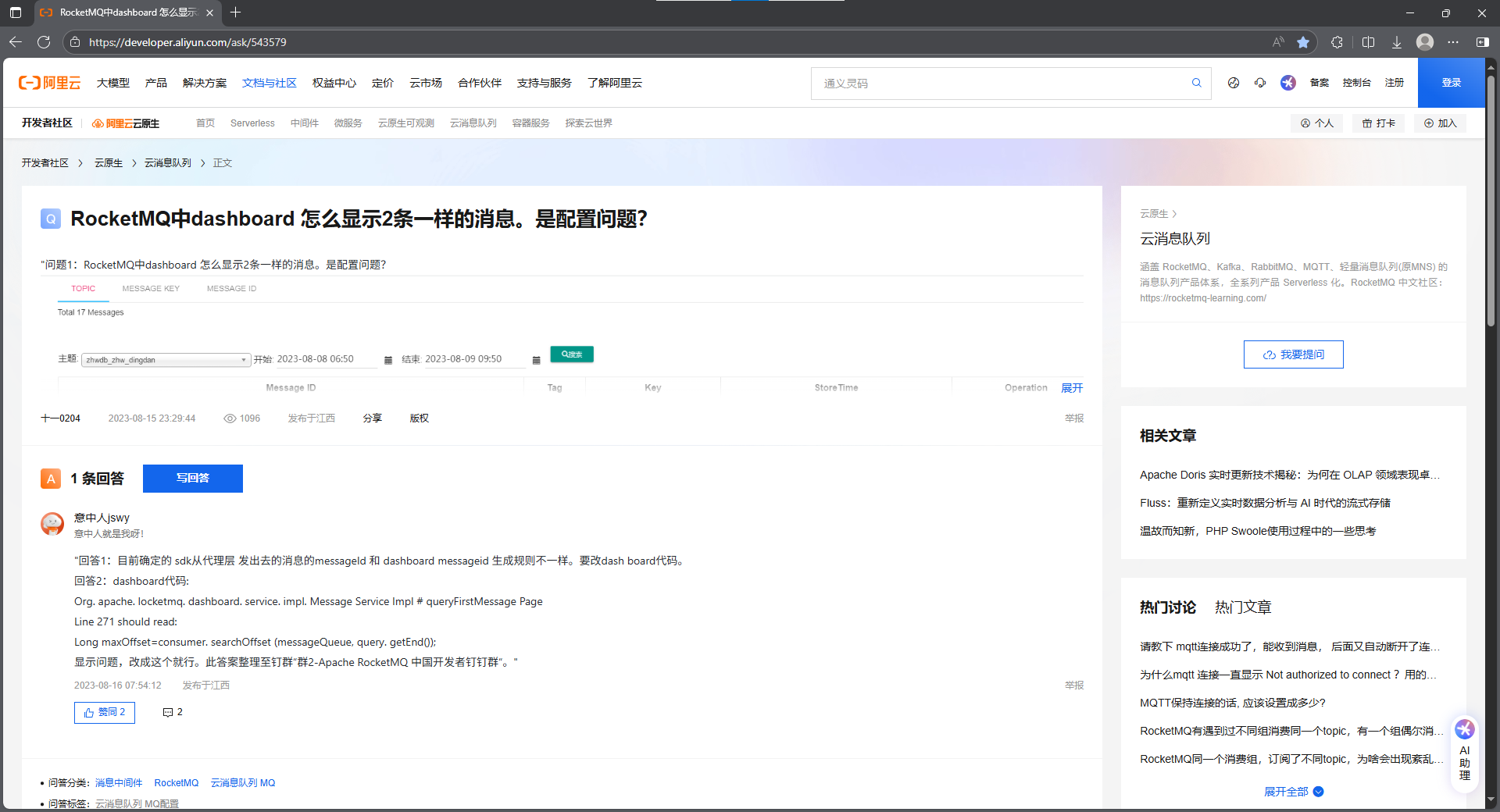Click the customer support headset icon
The height and width of the screenshot is (812, 1500).
pyautogui.click(x=1260, y=83)
